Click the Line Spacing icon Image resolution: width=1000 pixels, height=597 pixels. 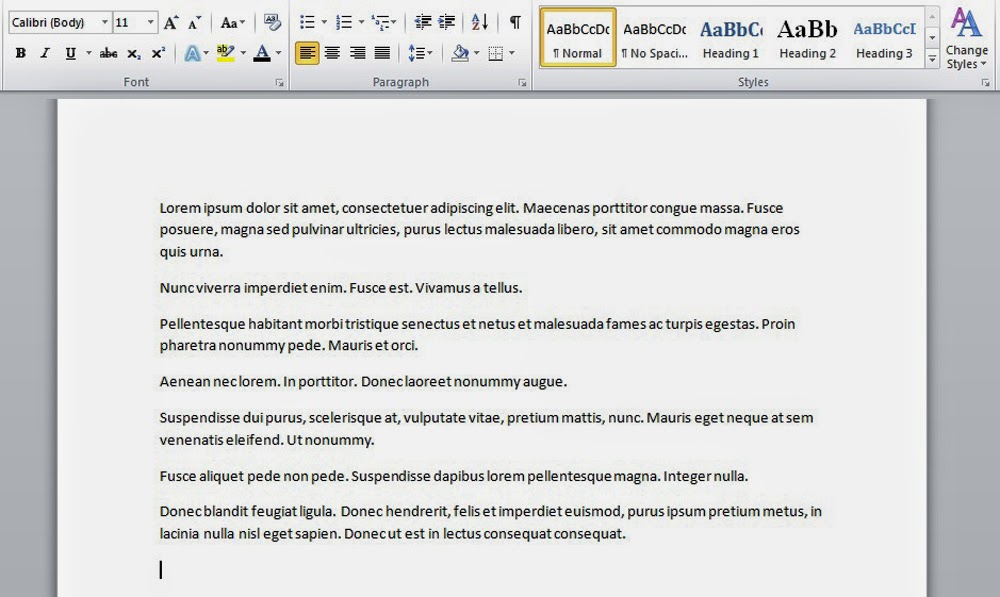420,53
